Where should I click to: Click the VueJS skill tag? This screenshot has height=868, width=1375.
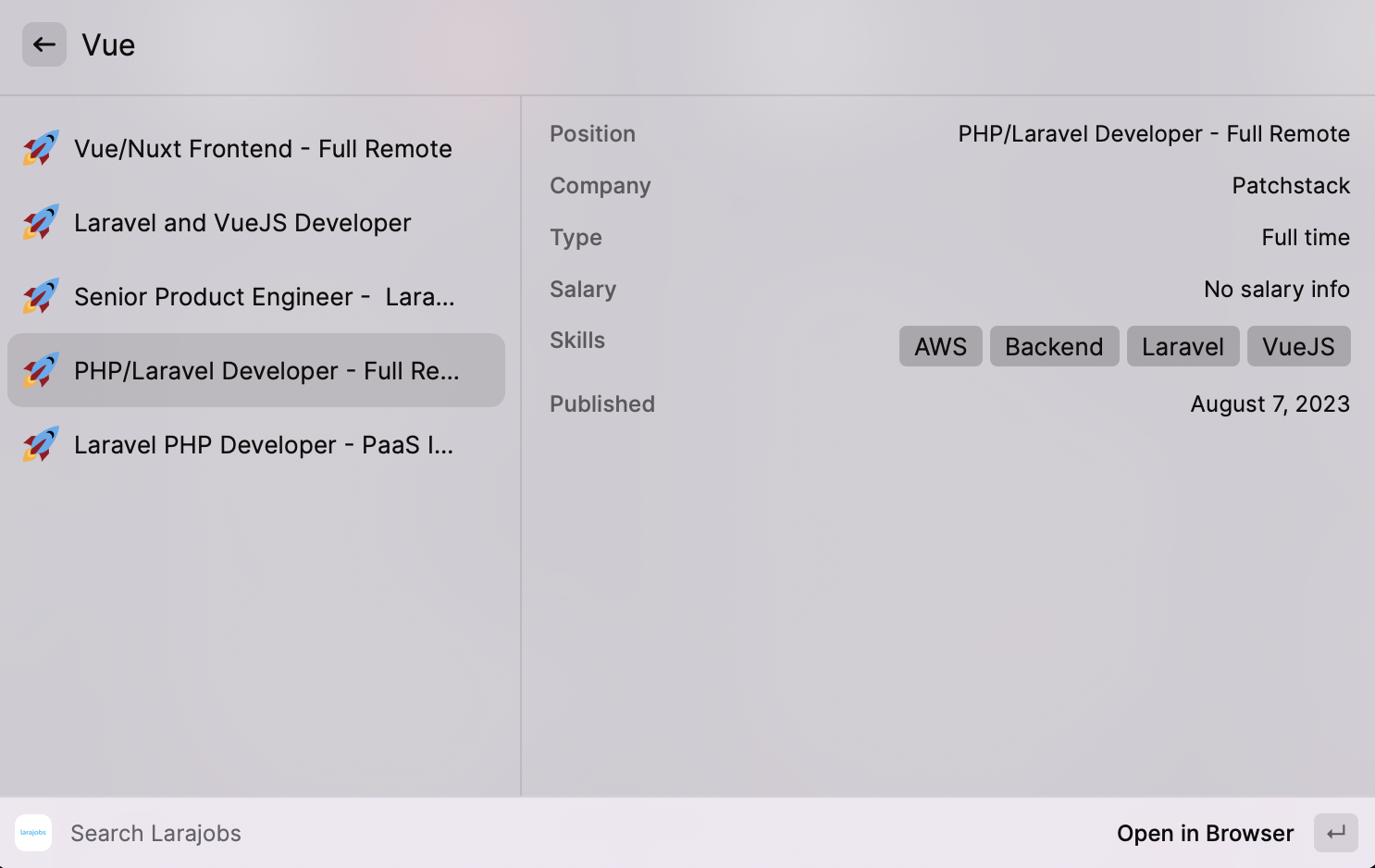(x=1299, y=346)
